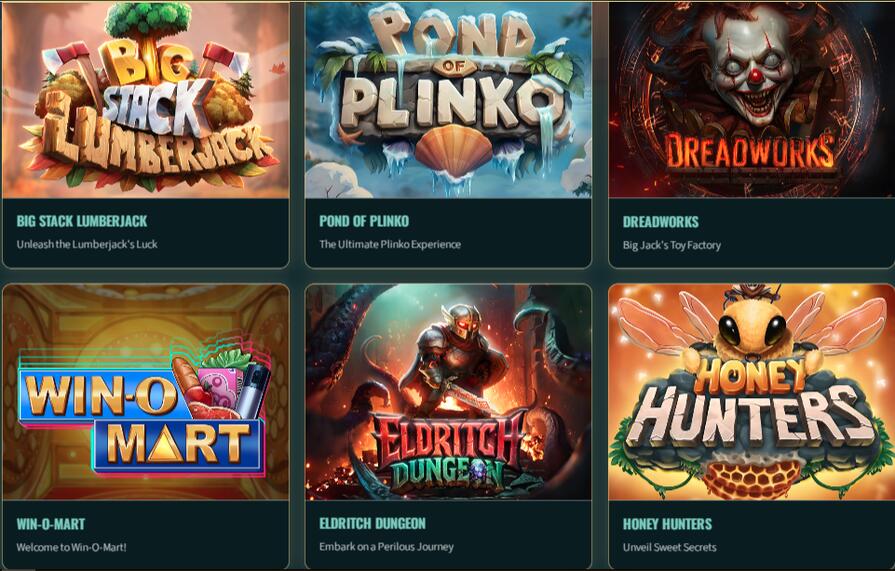Screen dimensions: 895x571
Task: Click the ELDRITCH DUNGEON title link
Action: click(x=372, y=523)
